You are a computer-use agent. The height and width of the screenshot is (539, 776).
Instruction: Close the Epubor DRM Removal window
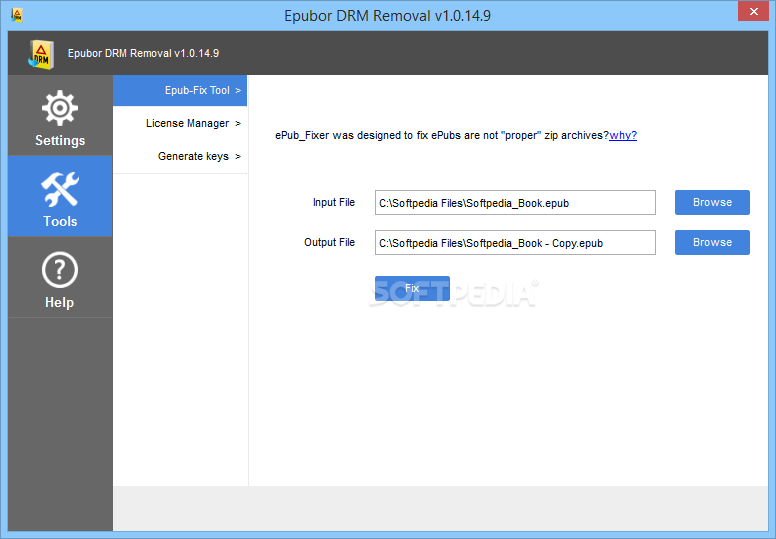tap(753, 11)
